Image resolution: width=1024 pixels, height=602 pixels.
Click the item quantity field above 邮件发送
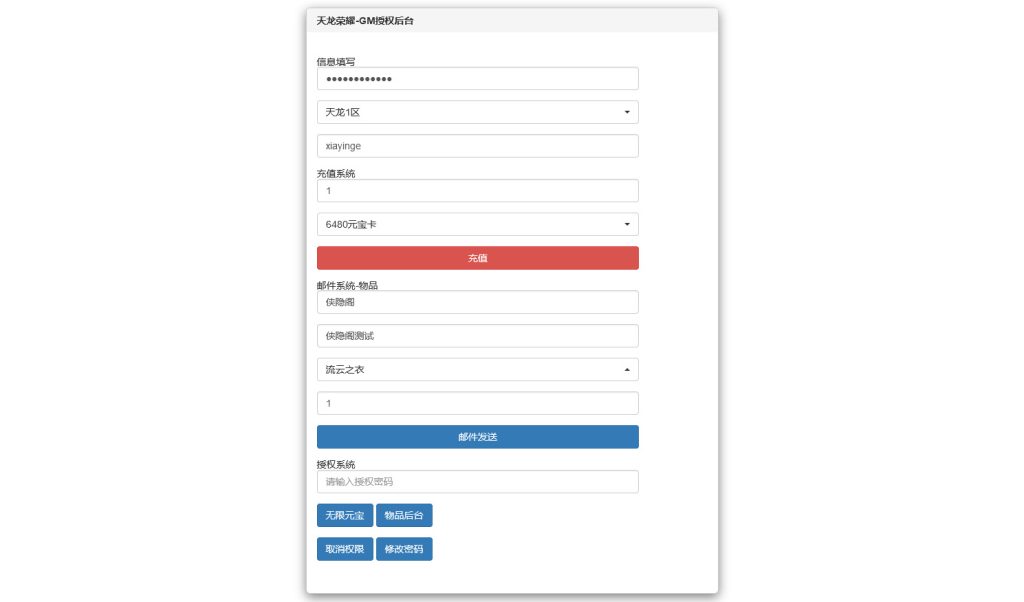[477, 402]
